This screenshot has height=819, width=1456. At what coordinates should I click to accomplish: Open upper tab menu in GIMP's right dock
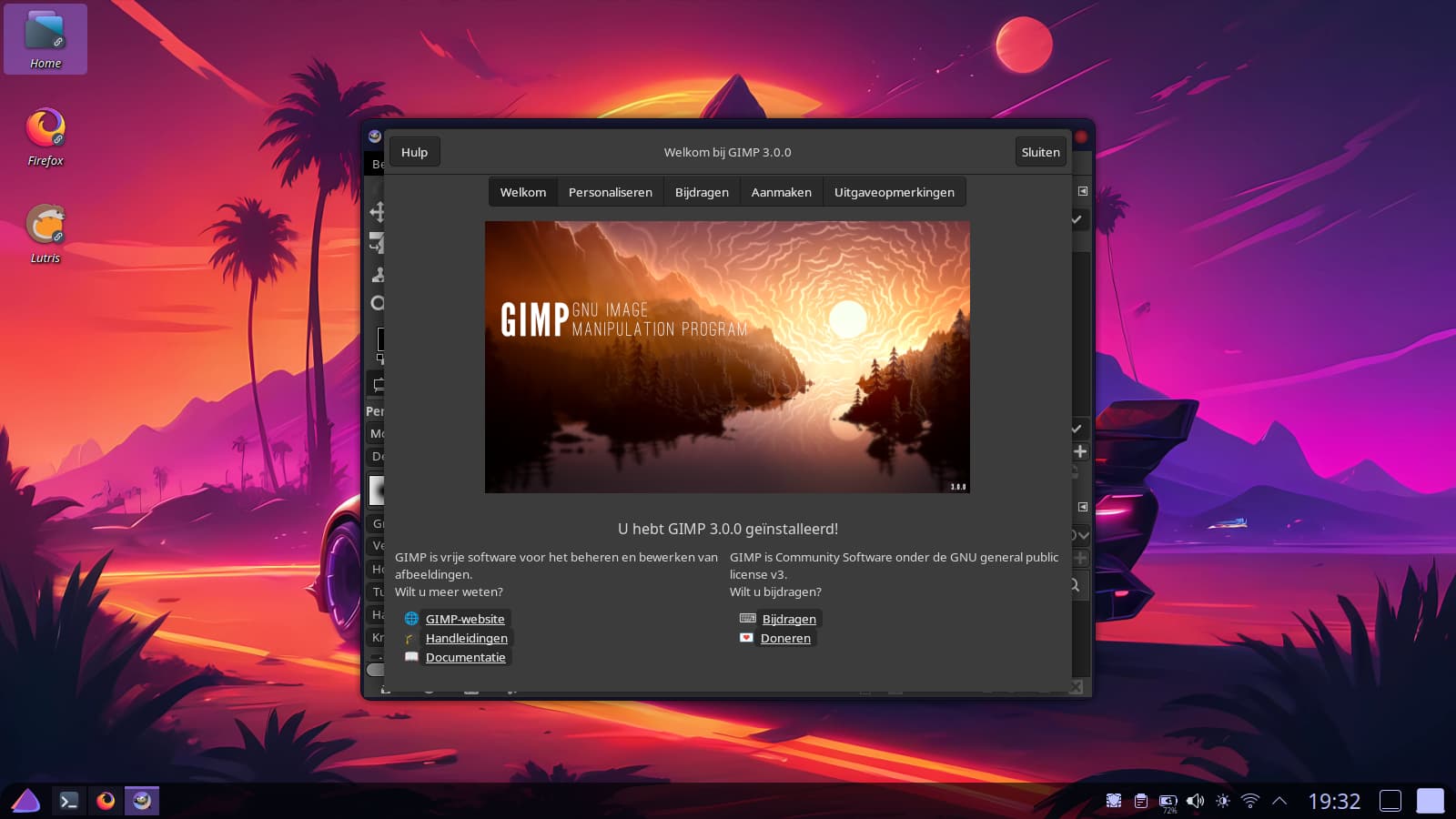coord(1083,191)
